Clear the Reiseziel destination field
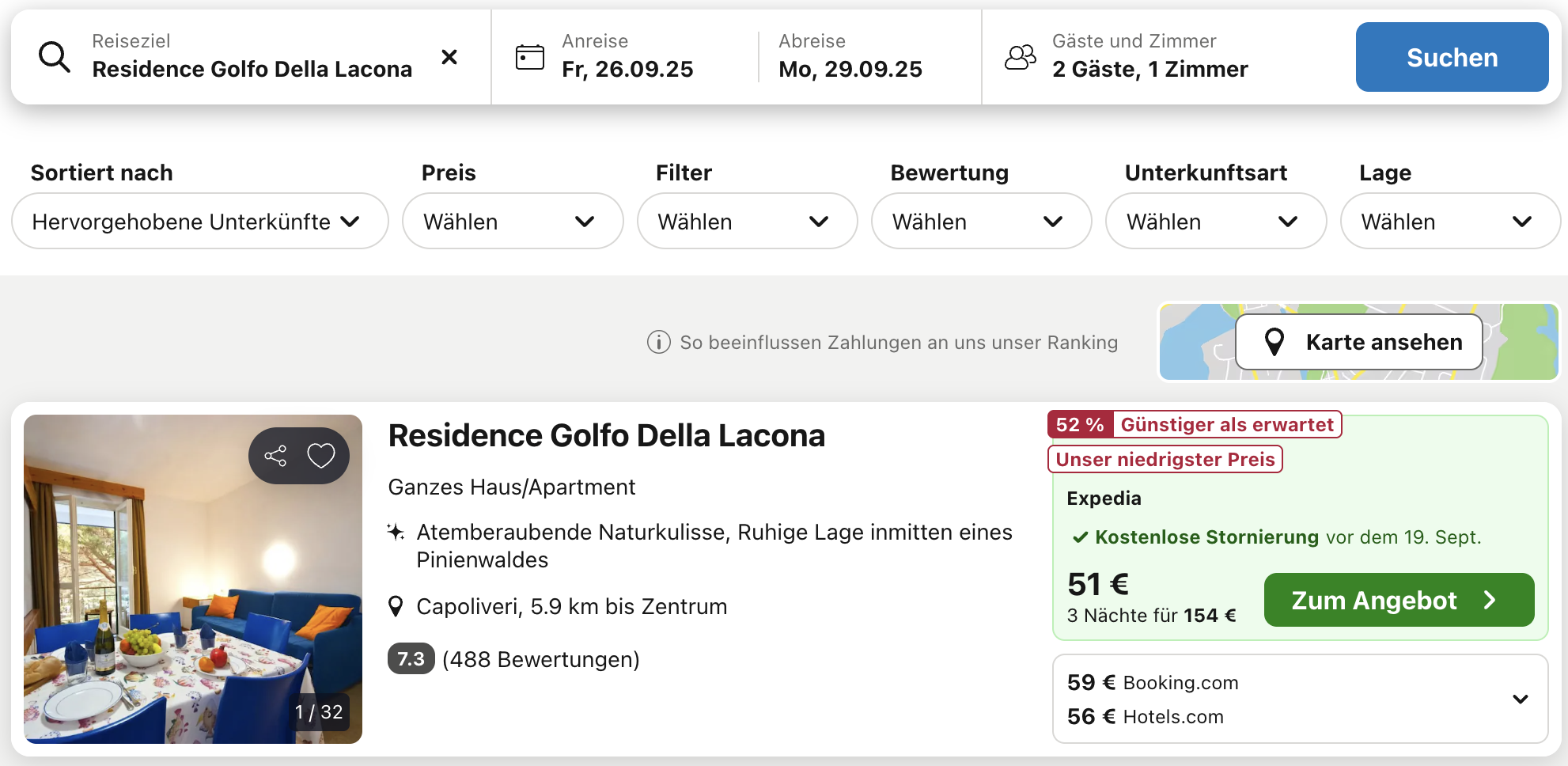Image resolution: width=1568 pixels, height=766 pixels. (449, 57)
